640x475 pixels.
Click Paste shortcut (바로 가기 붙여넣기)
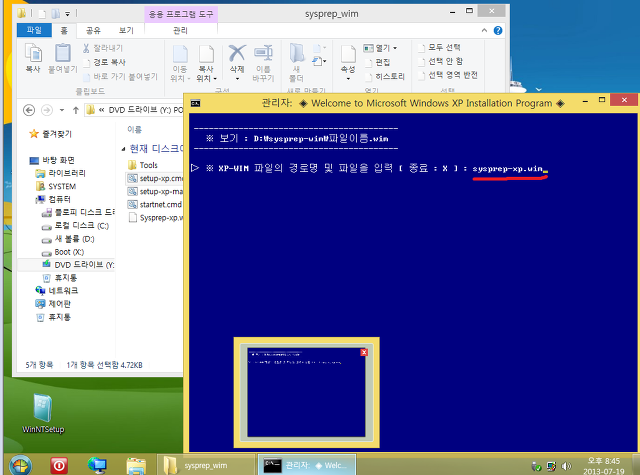[121, 76]
